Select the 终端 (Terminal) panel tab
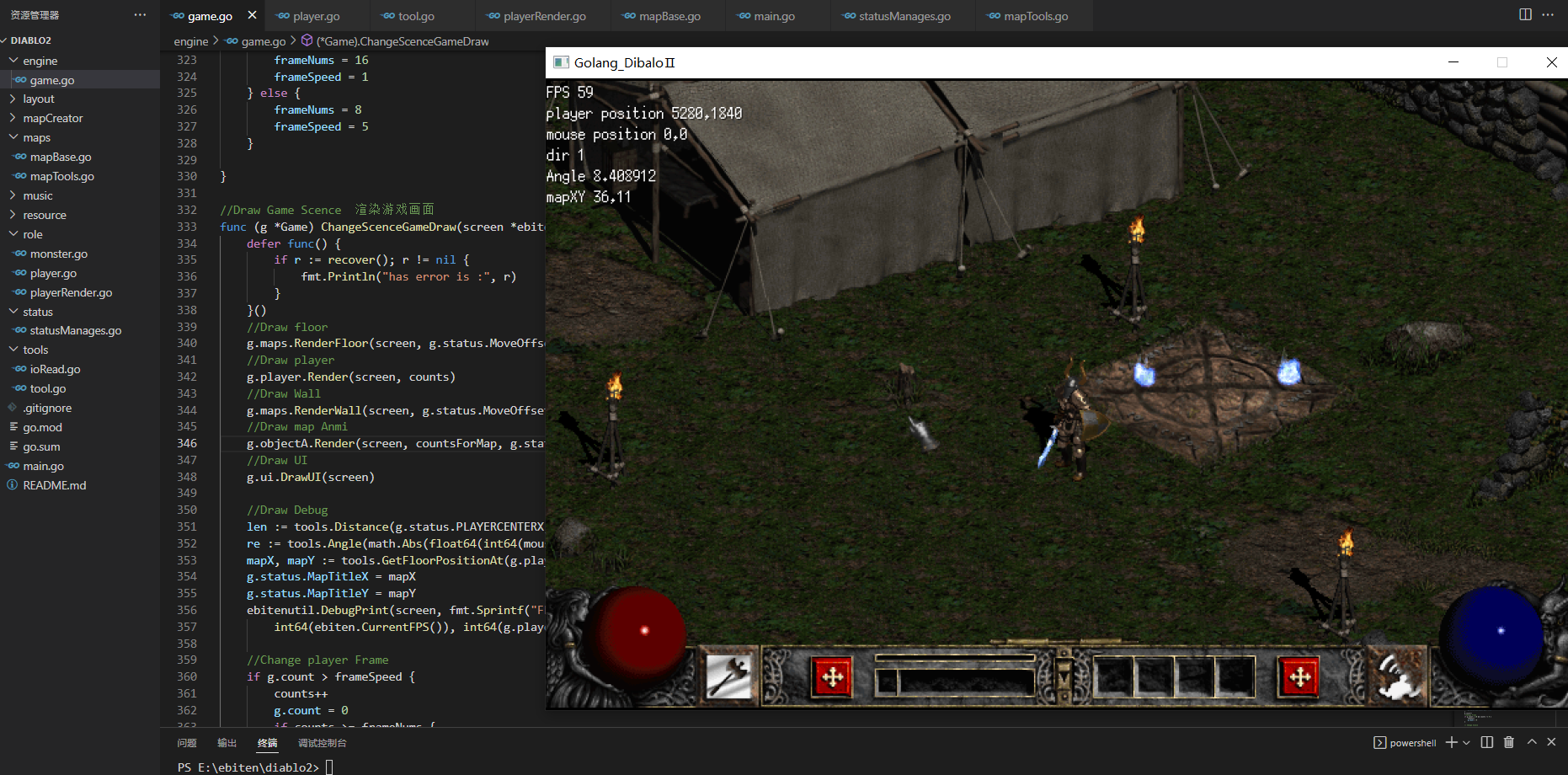Viewport: 1568px width, 775px height. [267, 743]
